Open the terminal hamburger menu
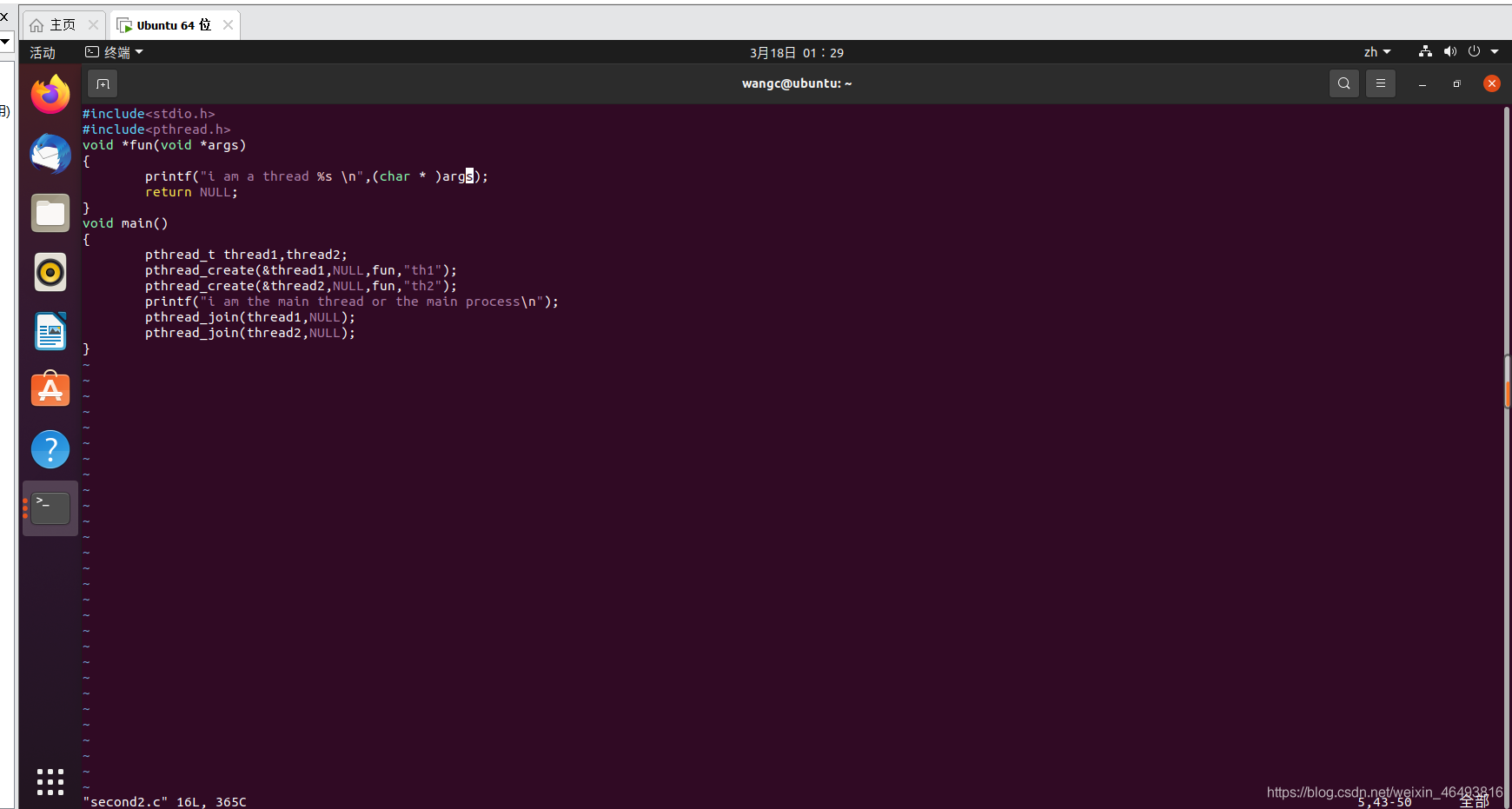Viewport: 1512px width, 809px height. point(1381,83)
